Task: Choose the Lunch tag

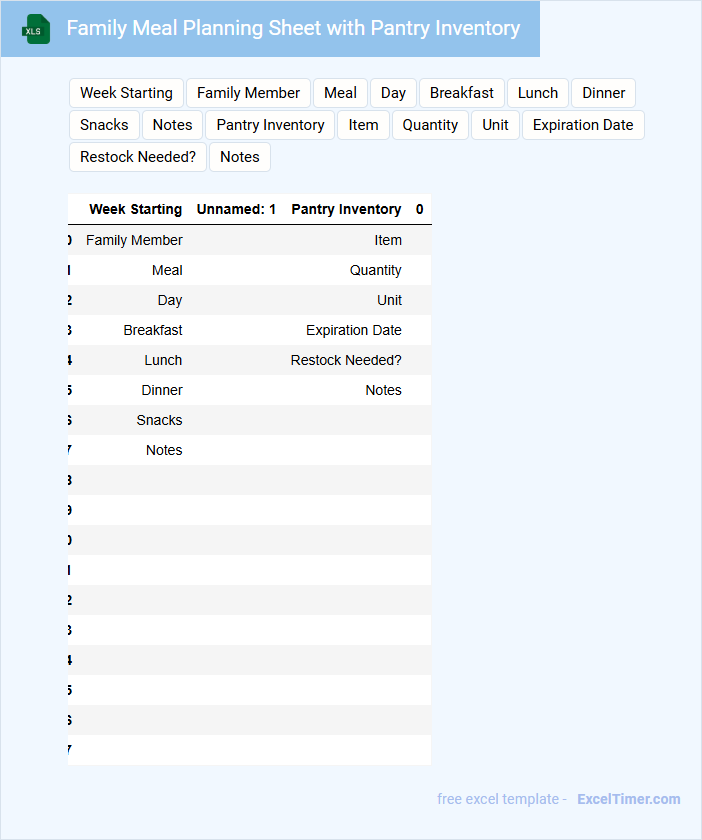Action: coord(537,93)
